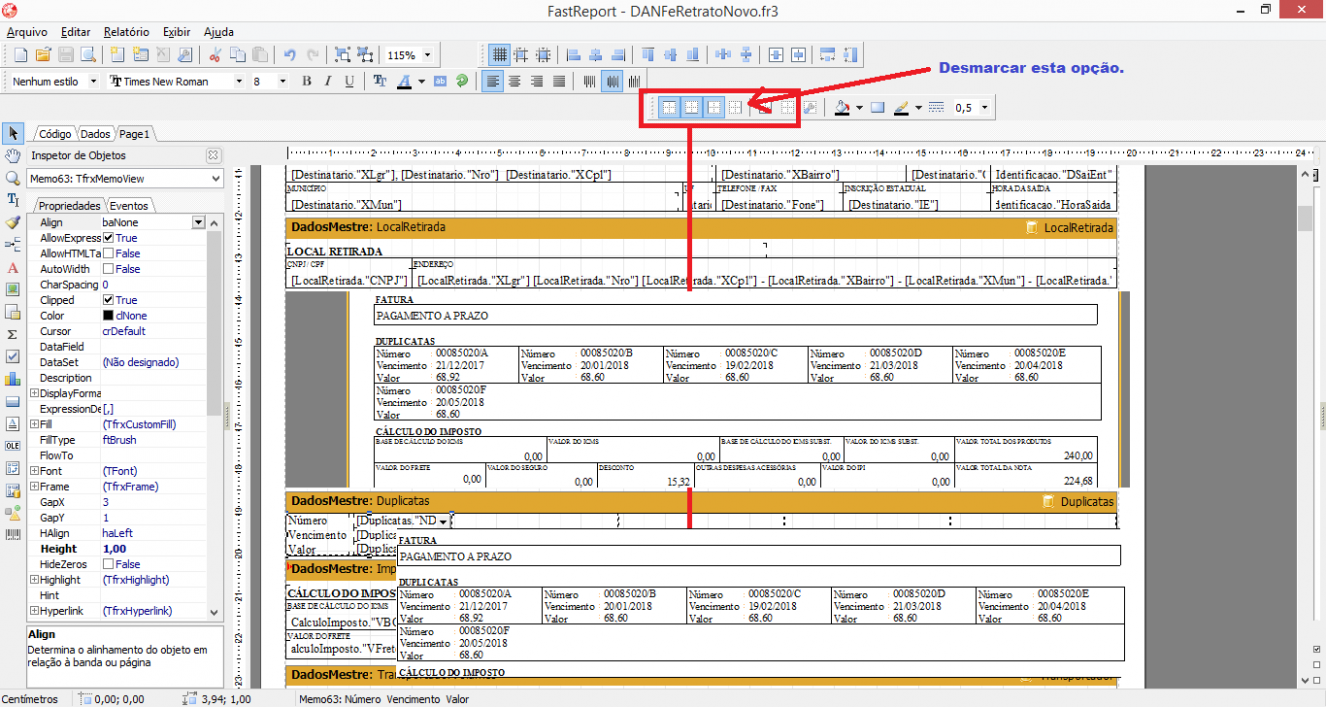The height and width of the screenshot is (707, 1326).
Task: Check the AutoWidth property checkbox
Action: pyautogui.click(x=109, y=269)
